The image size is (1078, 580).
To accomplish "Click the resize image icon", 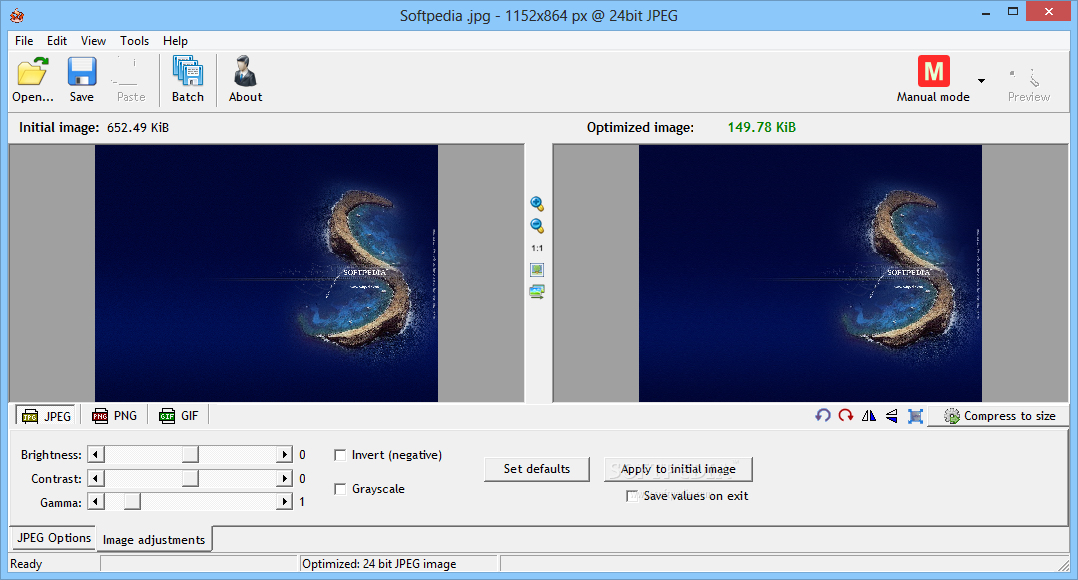I will [915, 416].
